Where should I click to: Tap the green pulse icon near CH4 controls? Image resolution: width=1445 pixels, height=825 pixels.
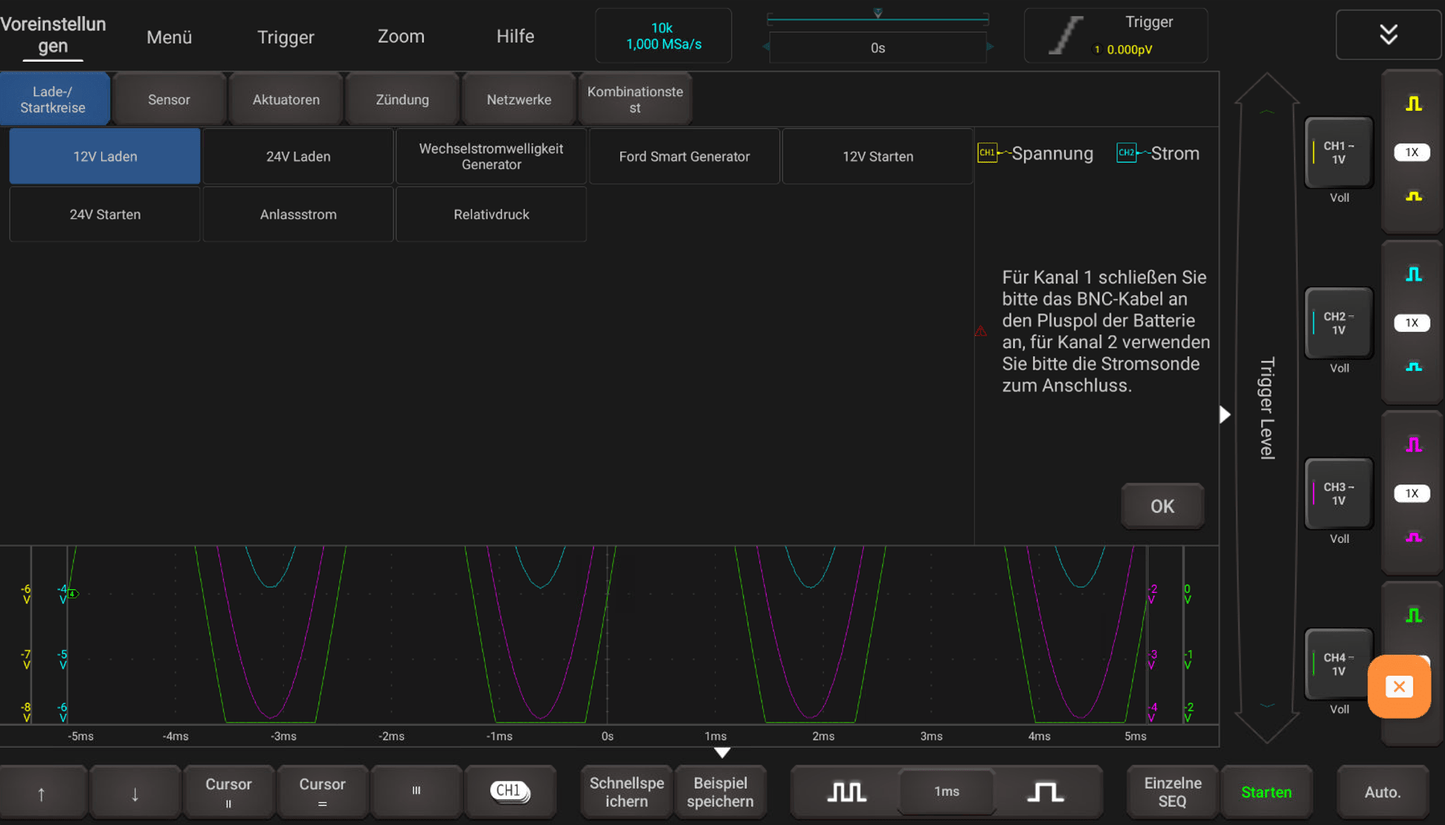pos(1412,615)
